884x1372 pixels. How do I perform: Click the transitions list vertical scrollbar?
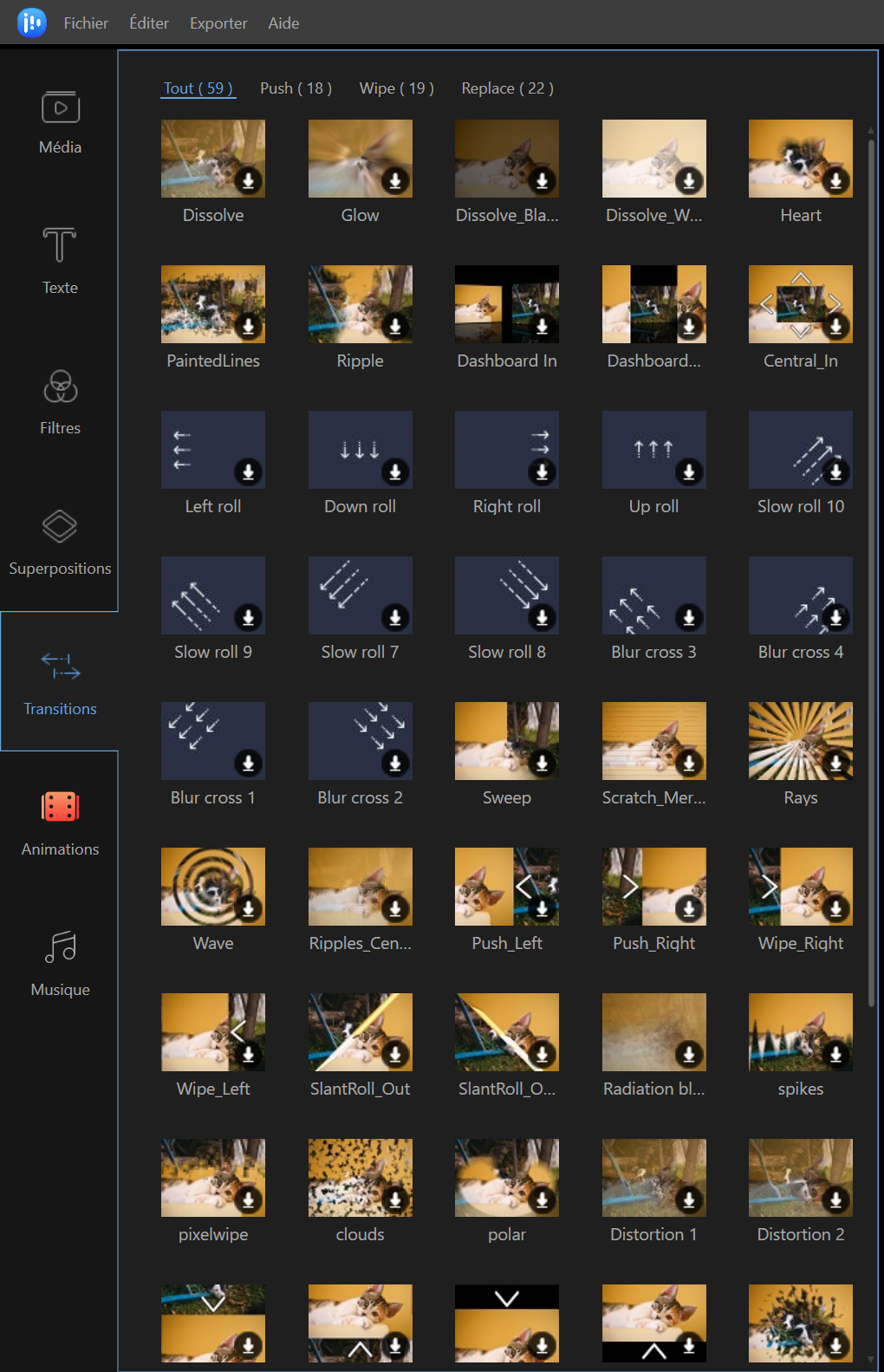coord(871,572)
